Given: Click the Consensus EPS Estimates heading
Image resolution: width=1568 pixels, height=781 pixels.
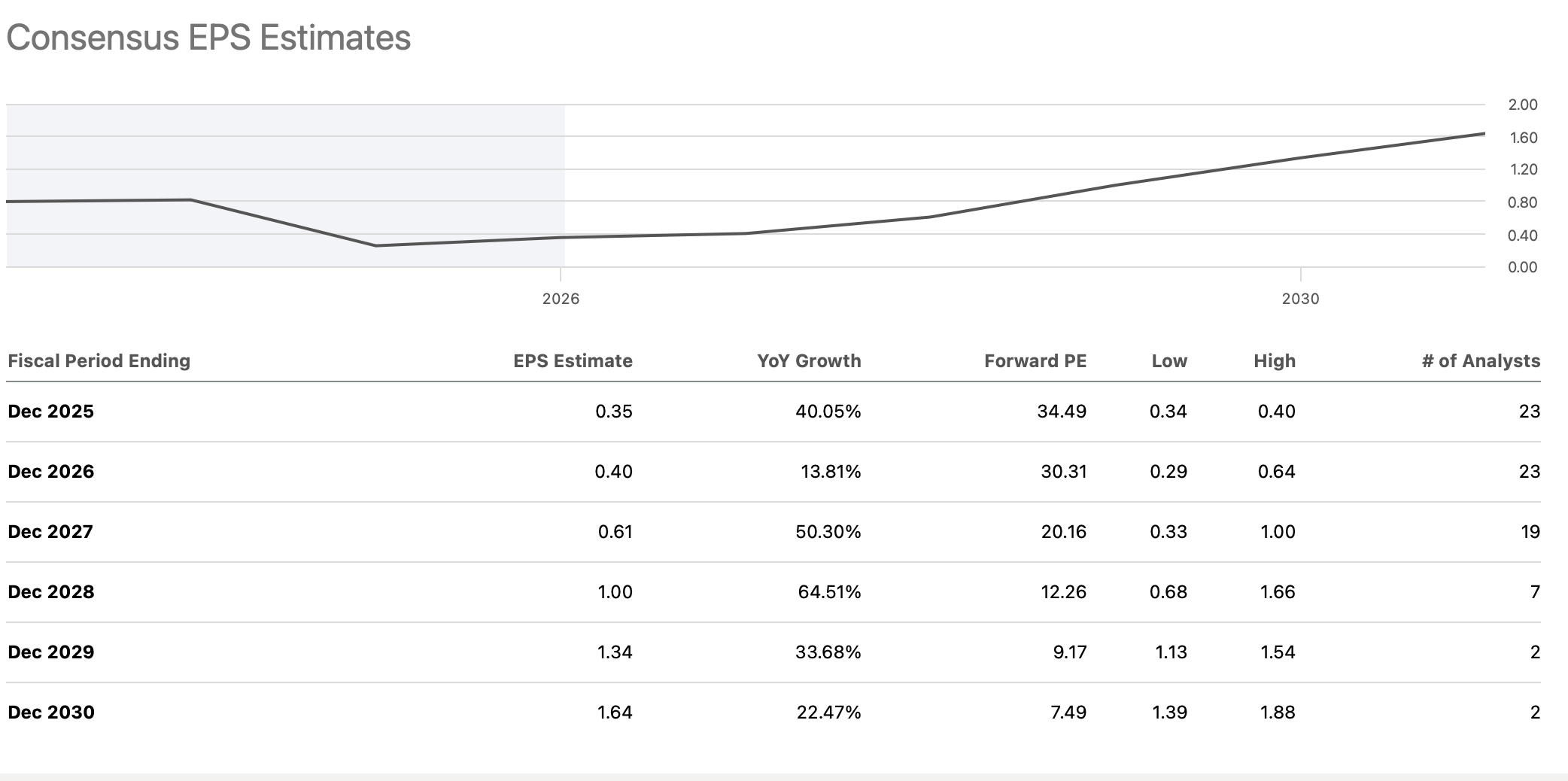Looking at the screenshot, I should pyautogui.click(x=208, y=38).
